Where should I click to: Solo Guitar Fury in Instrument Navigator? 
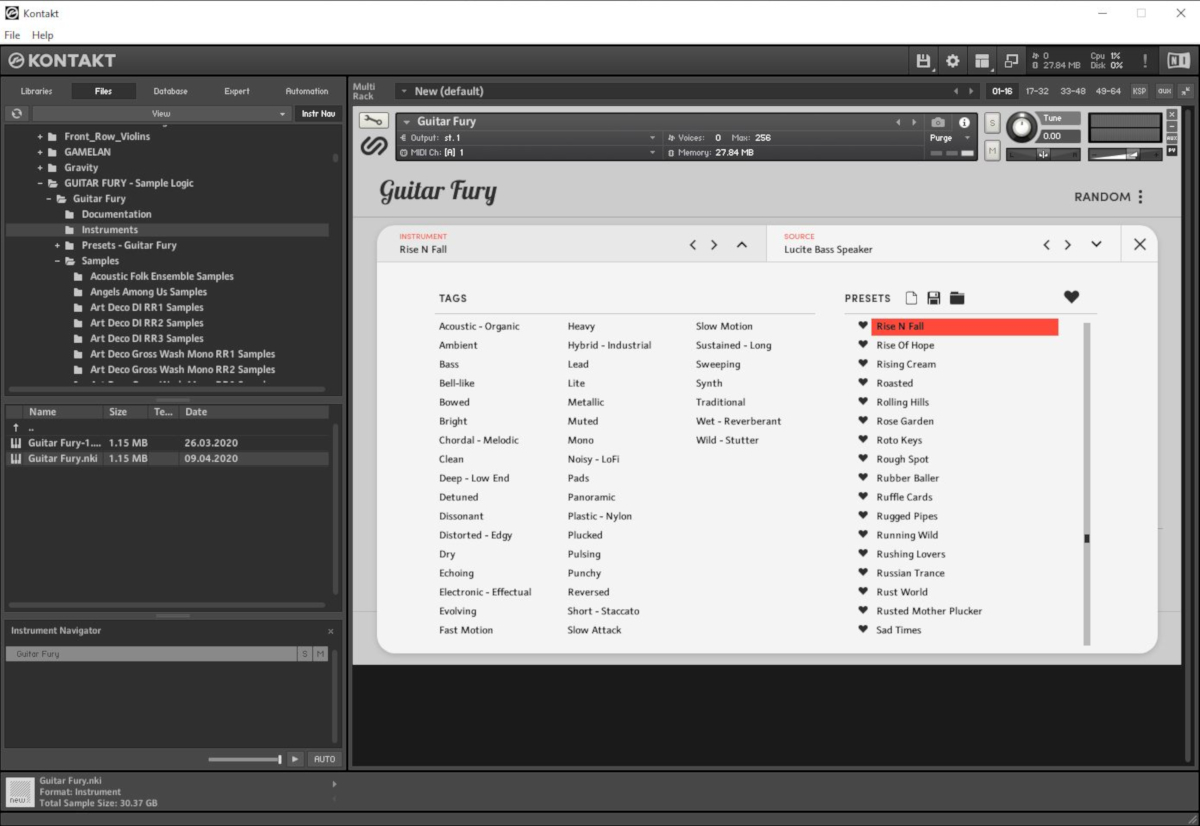[304, 654]
